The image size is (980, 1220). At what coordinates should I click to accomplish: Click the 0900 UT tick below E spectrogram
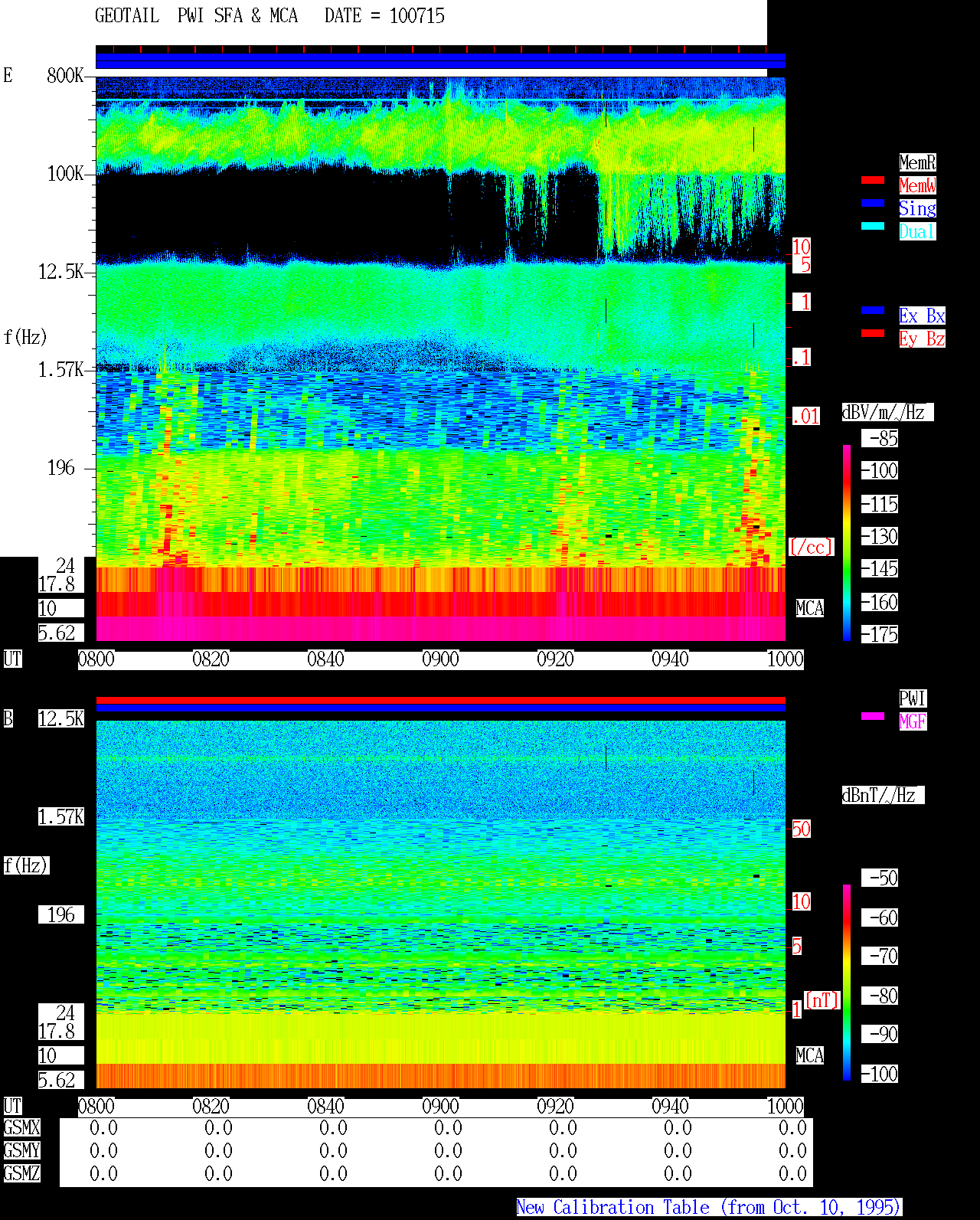pos(440,659)
